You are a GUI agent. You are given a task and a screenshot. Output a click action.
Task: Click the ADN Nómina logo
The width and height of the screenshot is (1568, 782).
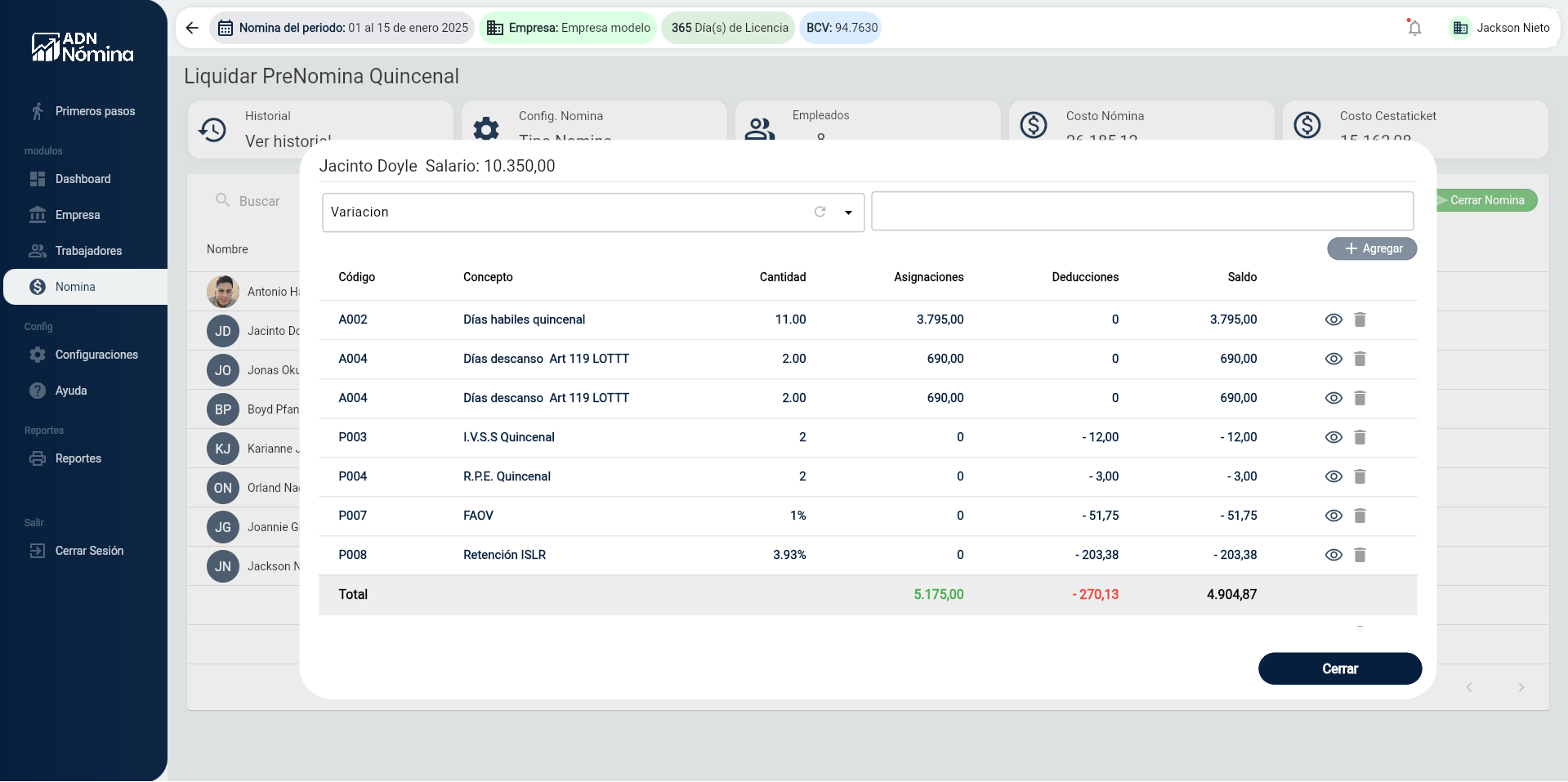pos(83,47)
